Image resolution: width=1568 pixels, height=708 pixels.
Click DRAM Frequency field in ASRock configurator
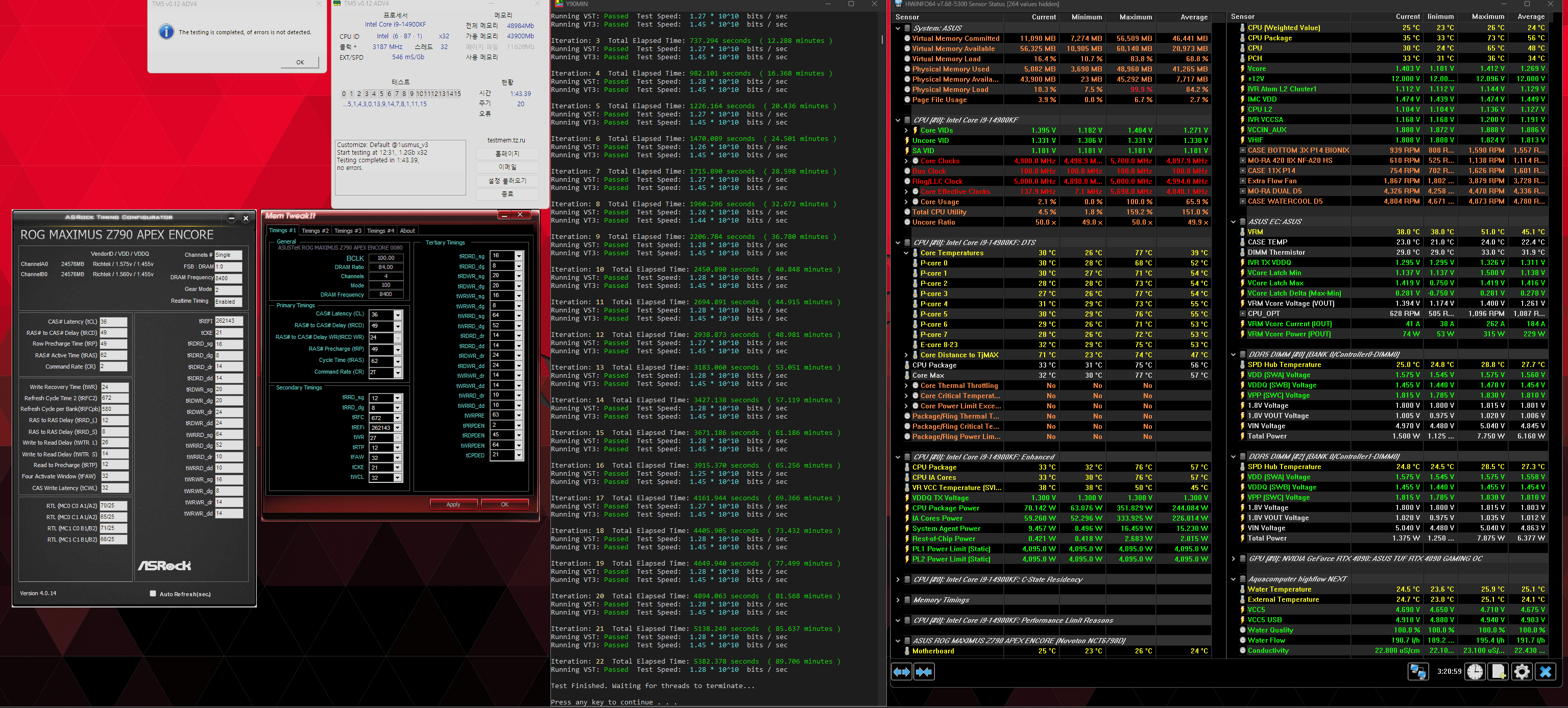[228, 278]
